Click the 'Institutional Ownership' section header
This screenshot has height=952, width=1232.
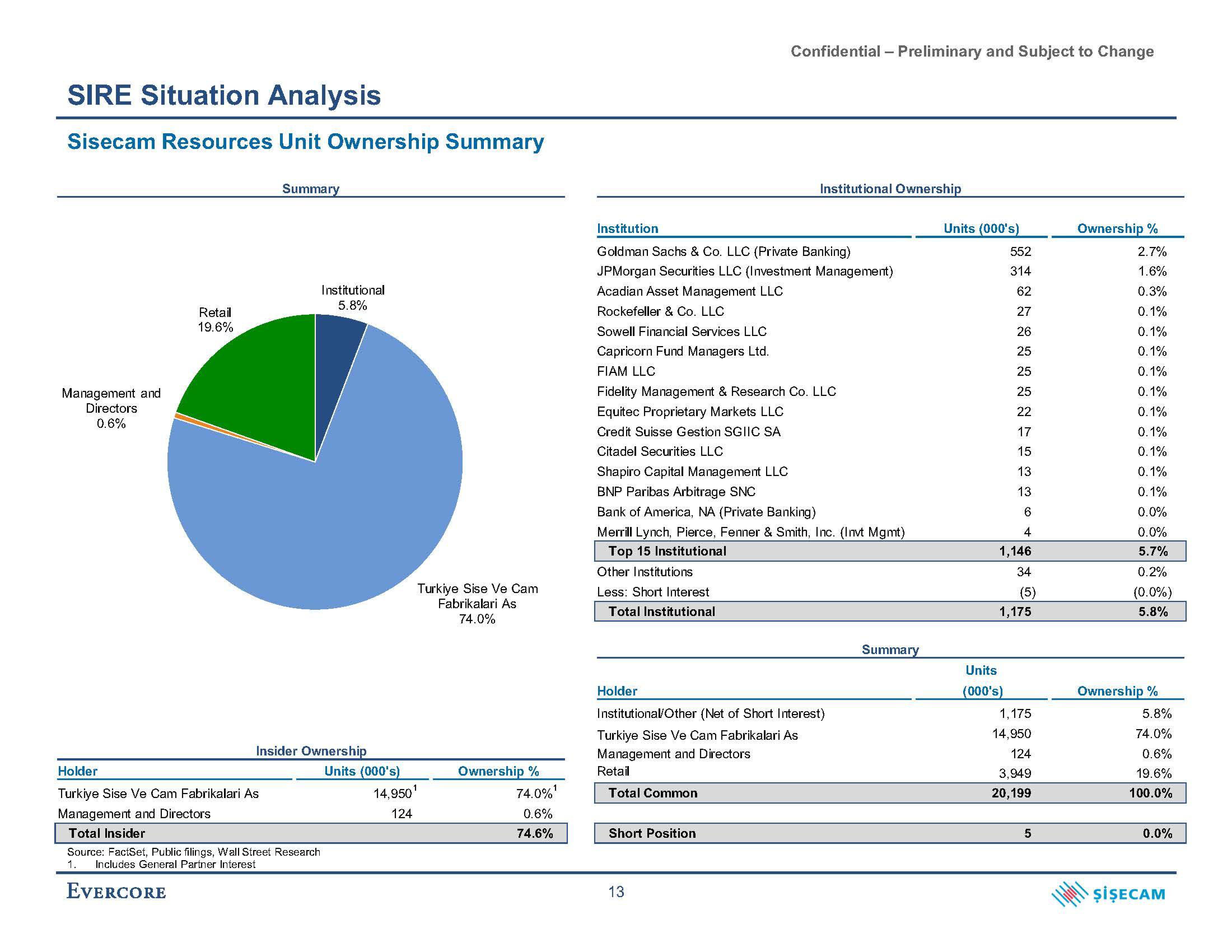[890, 189]
